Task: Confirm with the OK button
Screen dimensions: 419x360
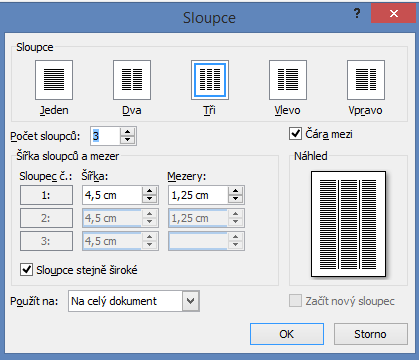Action: click(x=287, y=334)
